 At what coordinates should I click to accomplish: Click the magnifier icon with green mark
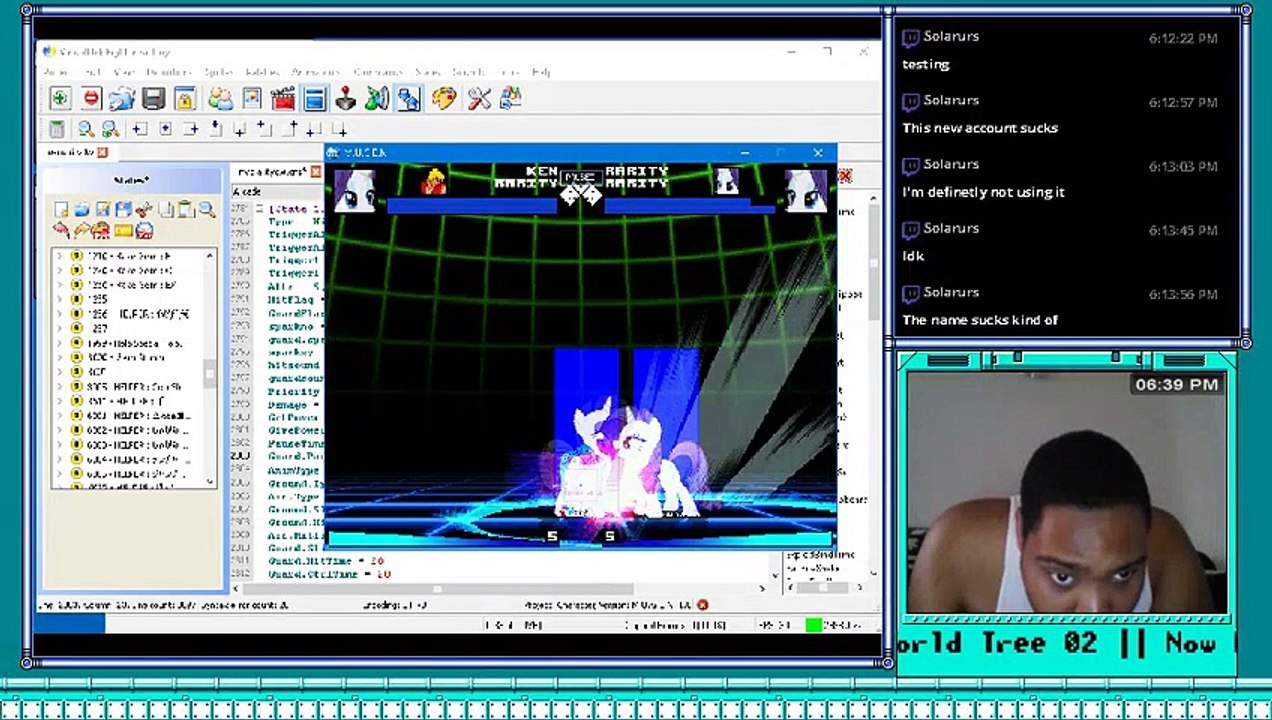click(110, 129)
